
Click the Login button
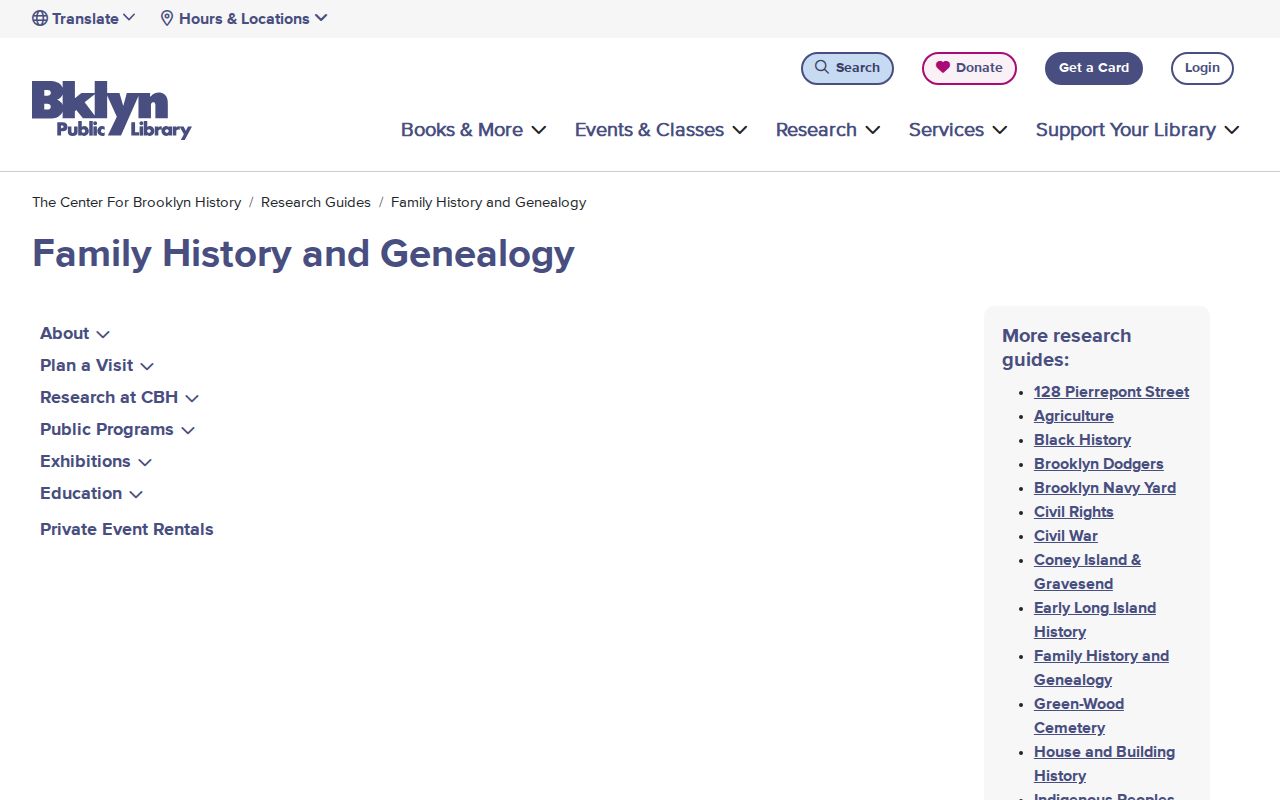pos(1202,68)
